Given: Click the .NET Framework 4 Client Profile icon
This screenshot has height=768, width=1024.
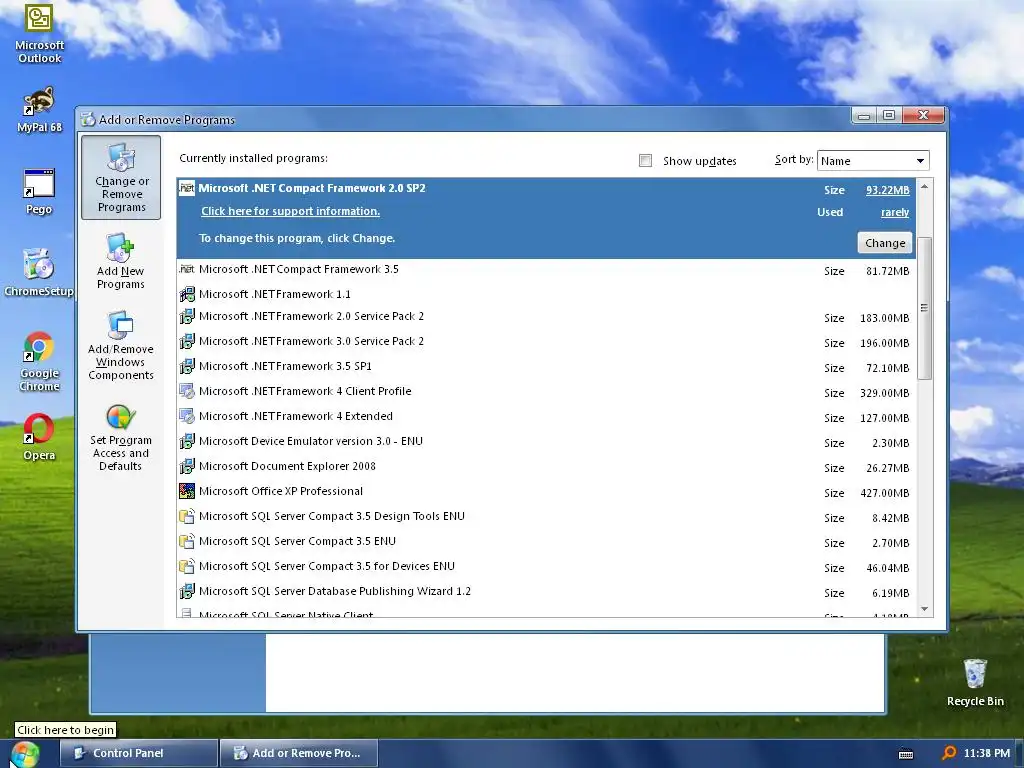Looking at the screenshot, I should click(x=187, y=391).
